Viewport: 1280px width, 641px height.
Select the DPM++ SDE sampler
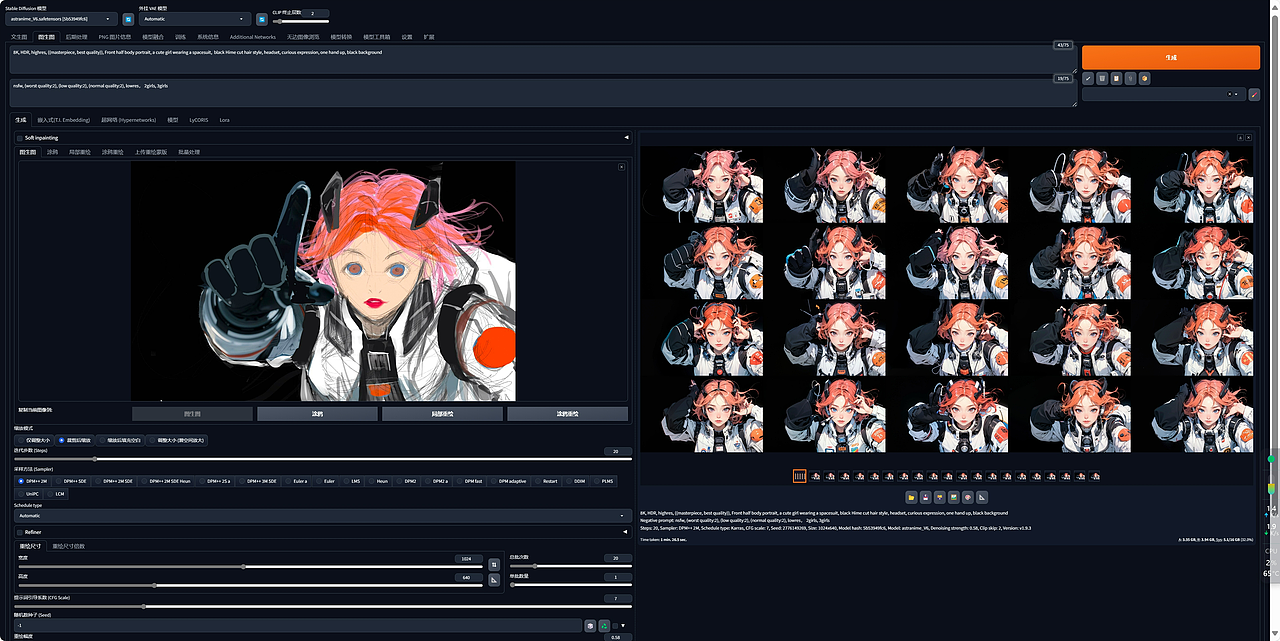(72, 481)
